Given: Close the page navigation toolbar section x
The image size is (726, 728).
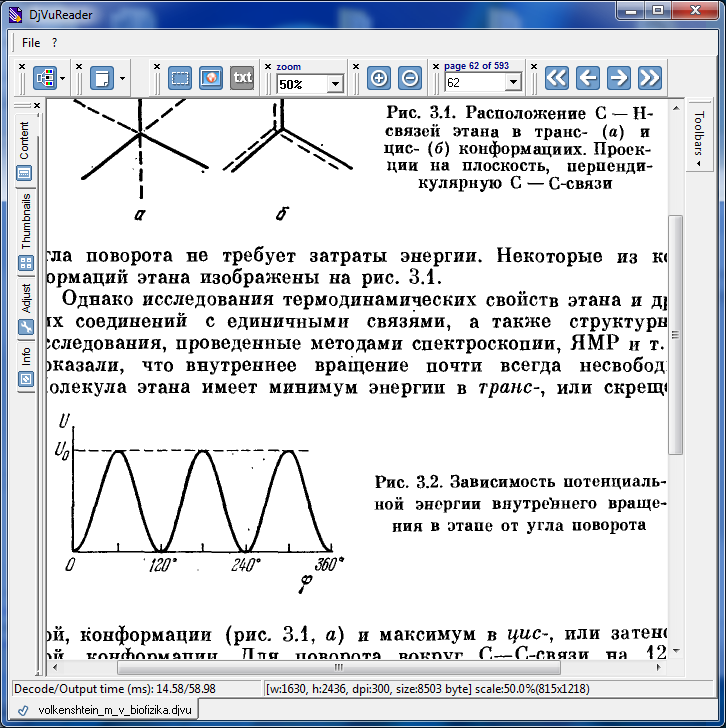Looking at the screenshot, I should click(436, 66).
